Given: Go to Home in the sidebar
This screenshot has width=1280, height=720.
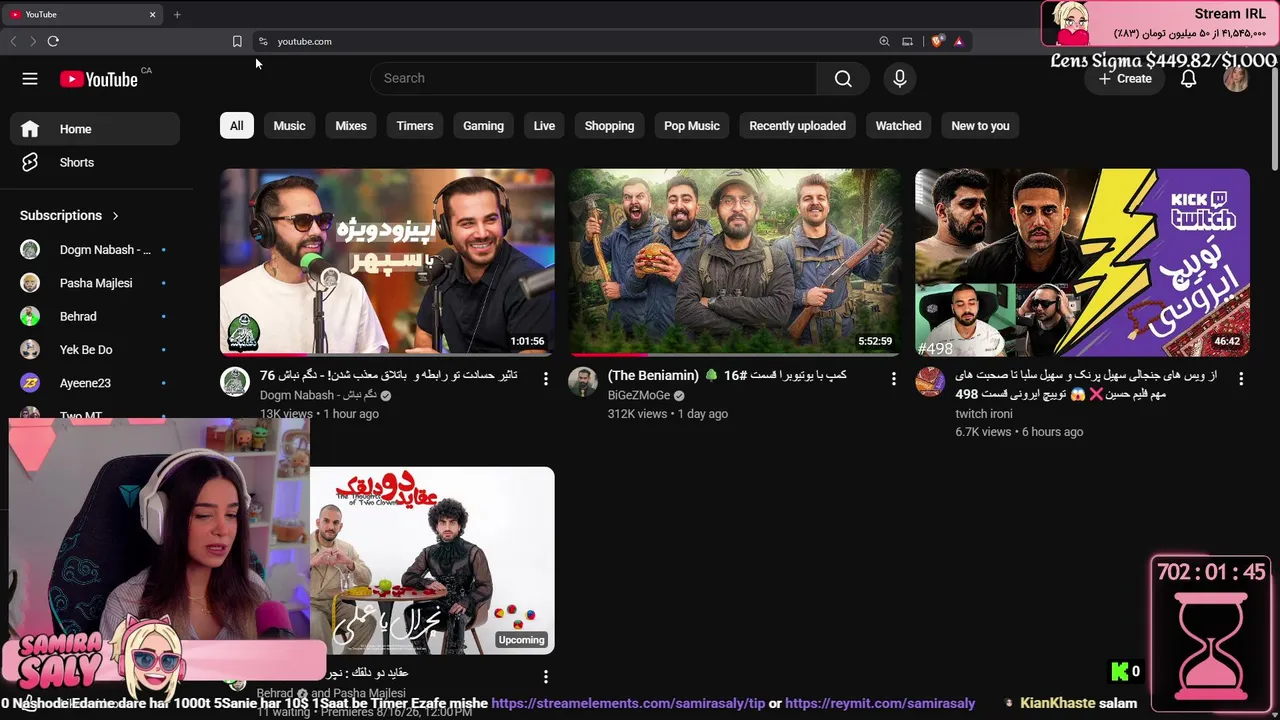Looking at the screenshot, I should click(95, 129).
